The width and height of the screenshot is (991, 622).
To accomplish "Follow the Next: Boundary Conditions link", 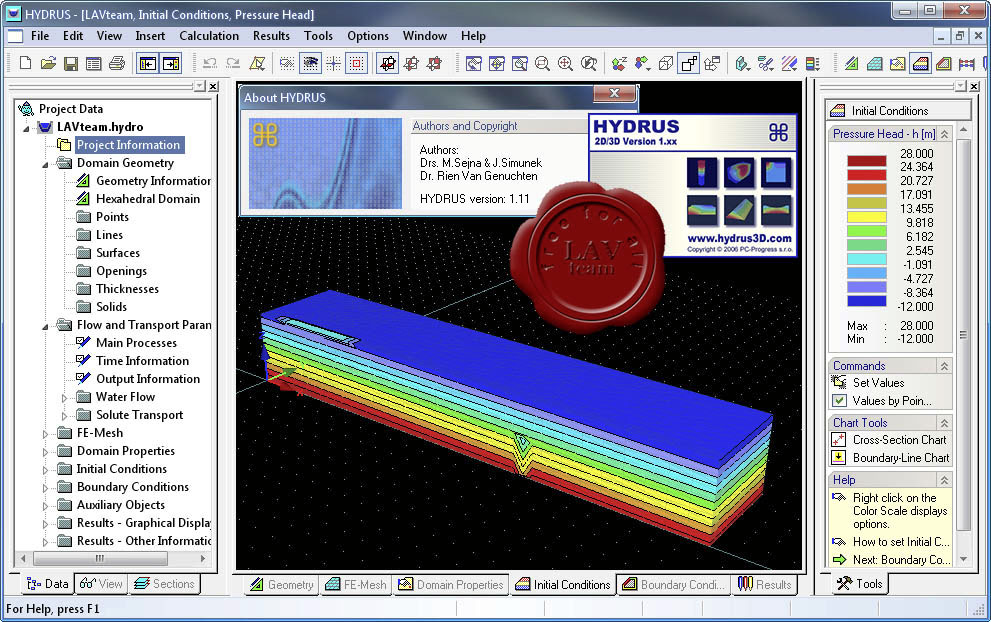I will pyautogui.click(x=901, y=559).
